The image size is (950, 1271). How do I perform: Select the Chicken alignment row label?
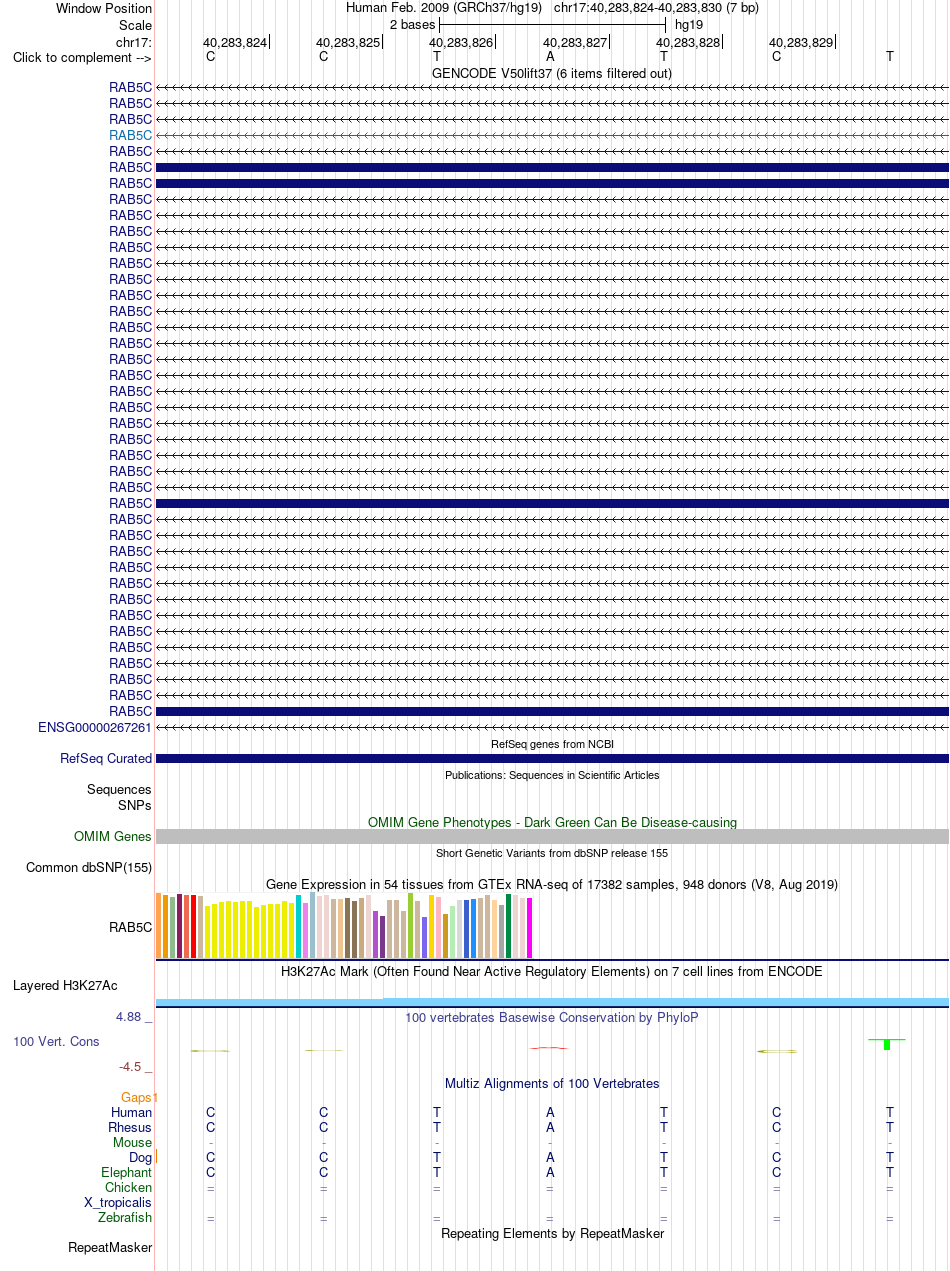(129, 1188)
